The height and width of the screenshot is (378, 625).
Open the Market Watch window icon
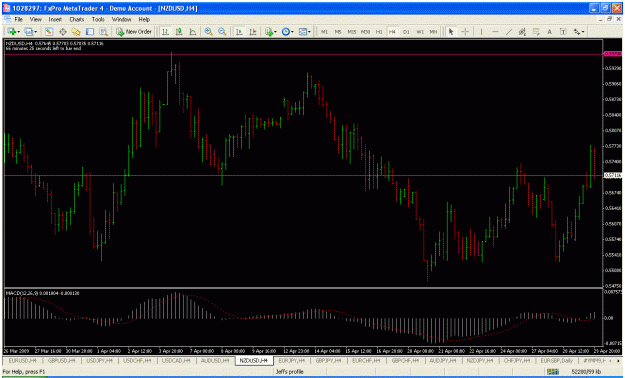pyautogui.click(x=49, y=32)
